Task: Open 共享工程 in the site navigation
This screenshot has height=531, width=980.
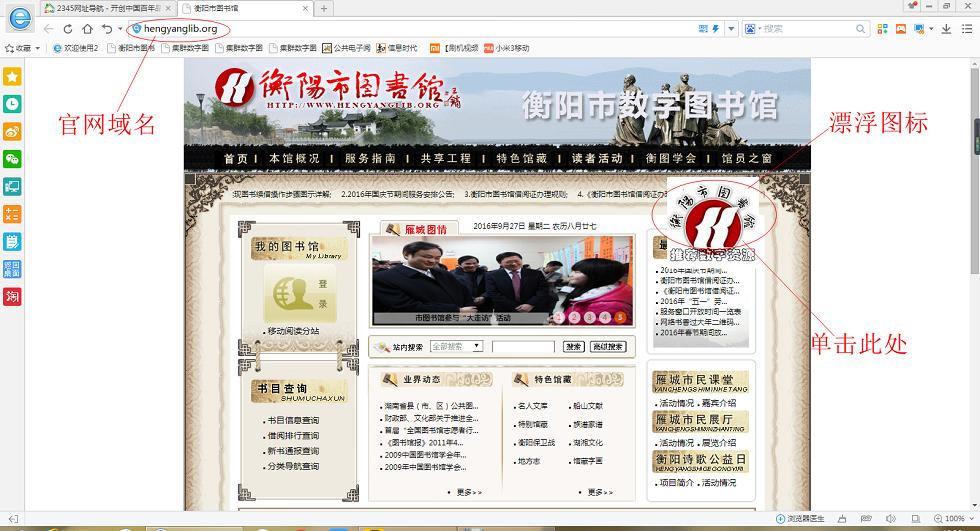Action: pos(446,159)
